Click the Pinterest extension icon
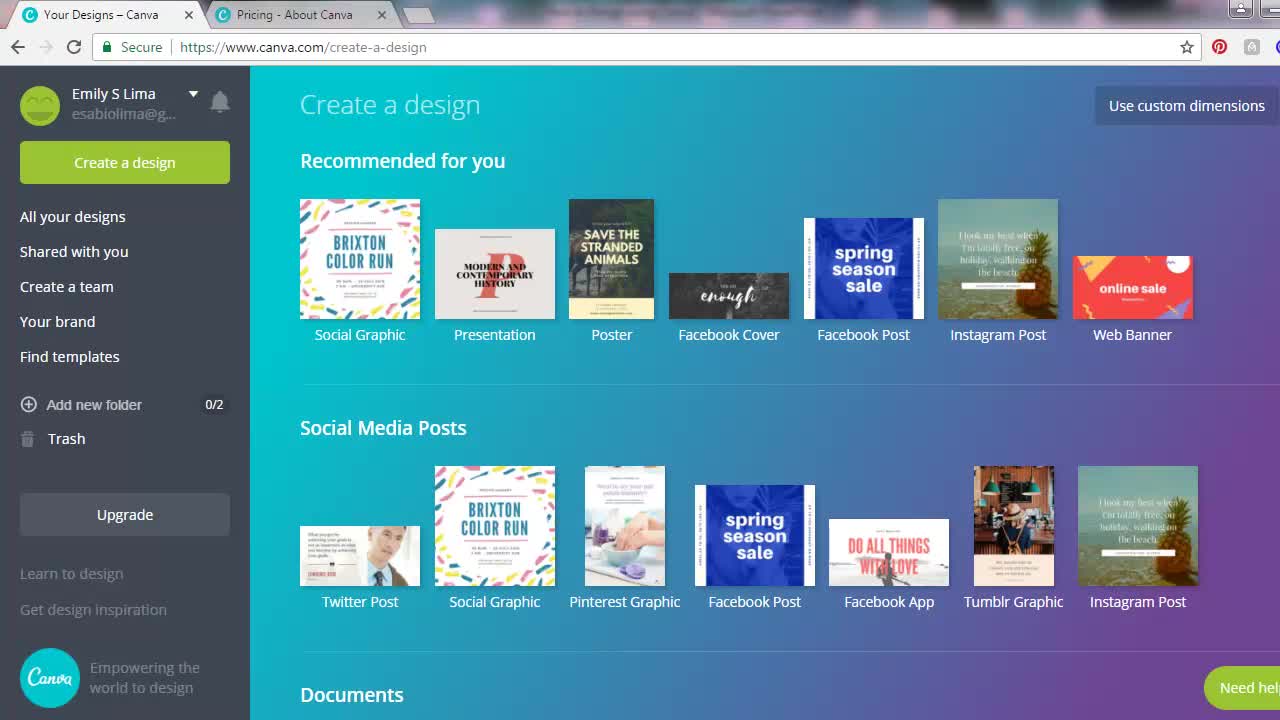Viewport: 1280px width, 720px height. tap(1220, 47)
